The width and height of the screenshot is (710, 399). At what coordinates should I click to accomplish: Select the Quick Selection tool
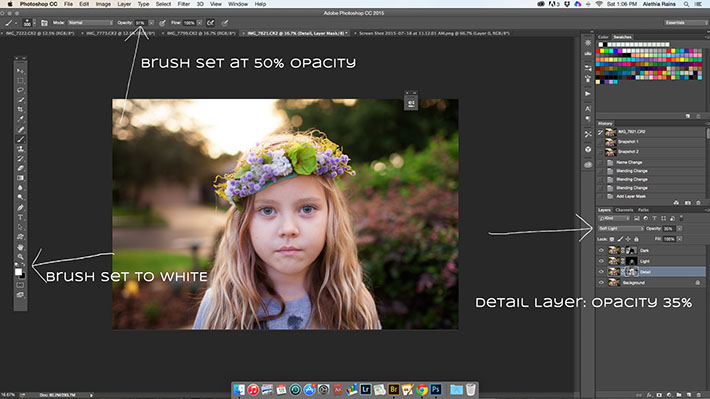pyautogui.click(x=20, y=100)
